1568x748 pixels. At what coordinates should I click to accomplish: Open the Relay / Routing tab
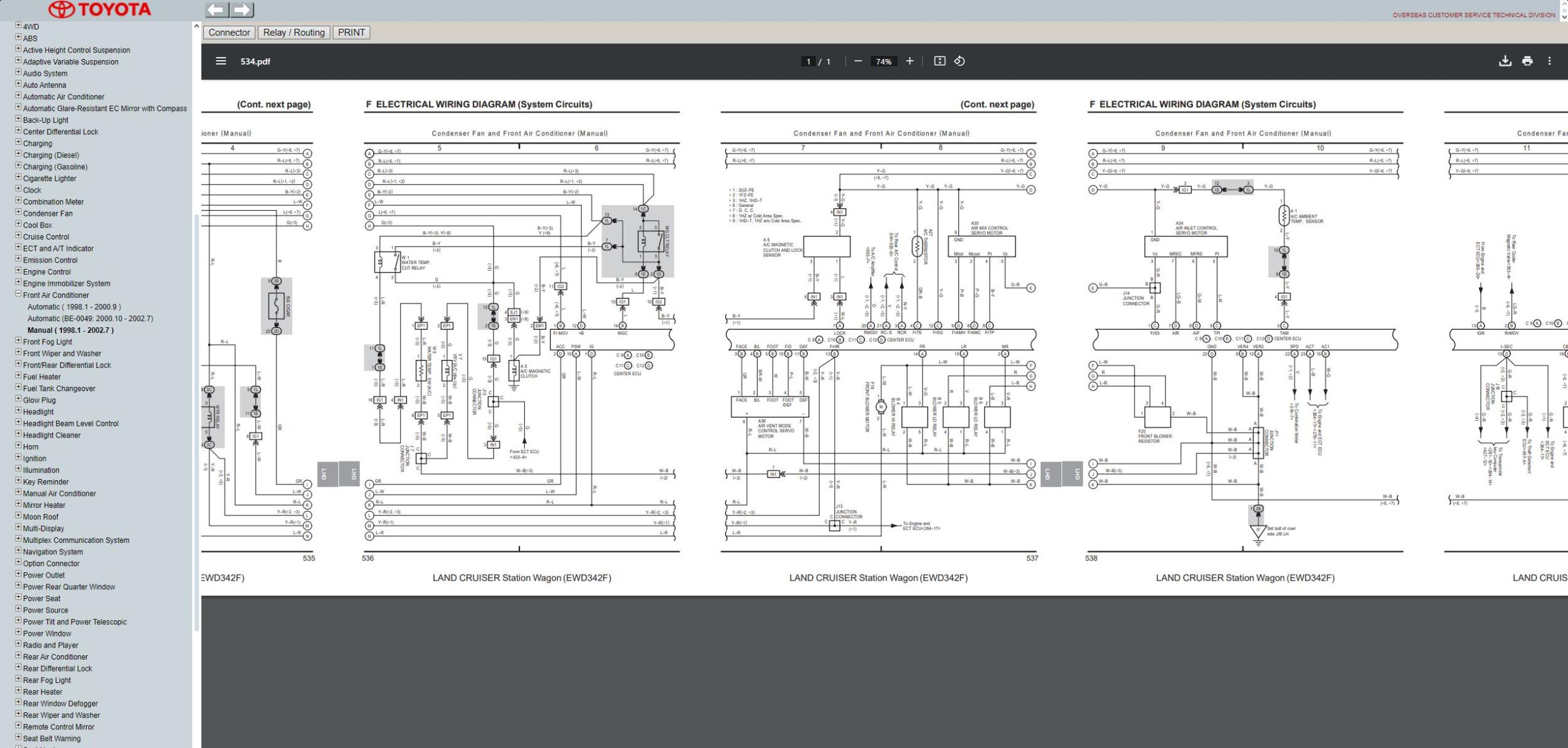294,33
